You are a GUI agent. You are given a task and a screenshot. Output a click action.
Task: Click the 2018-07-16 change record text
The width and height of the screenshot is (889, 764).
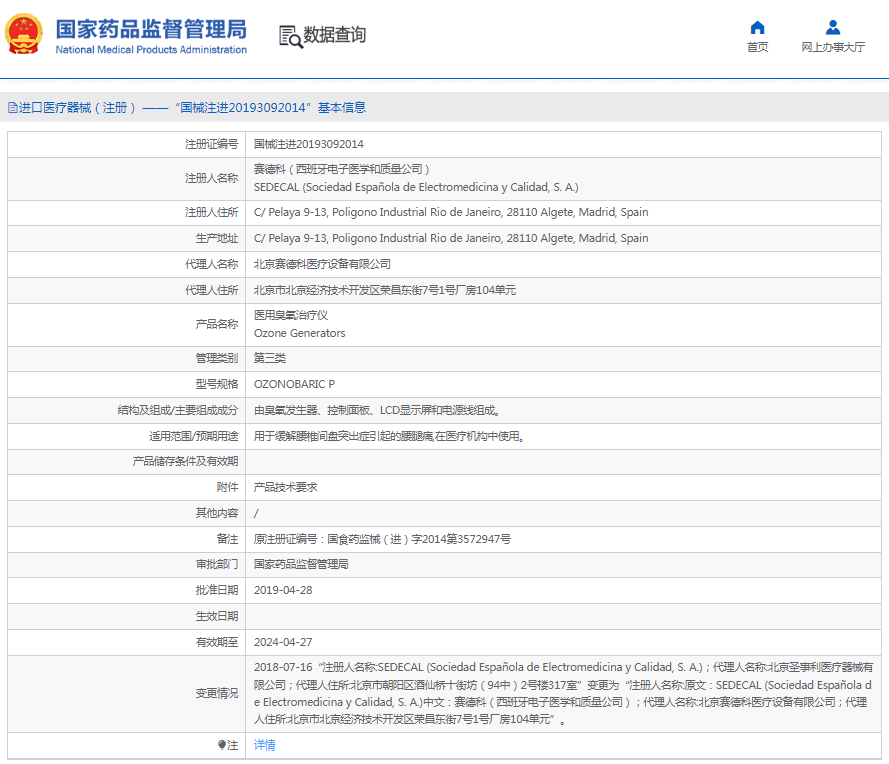(563, 693)
